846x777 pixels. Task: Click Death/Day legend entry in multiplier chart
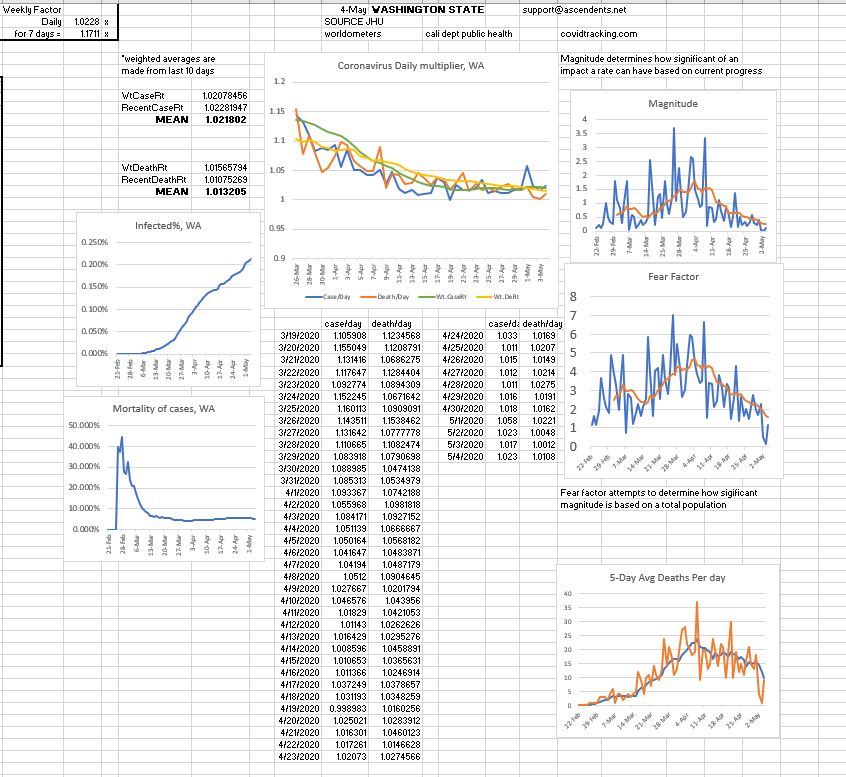click(386, 298)
